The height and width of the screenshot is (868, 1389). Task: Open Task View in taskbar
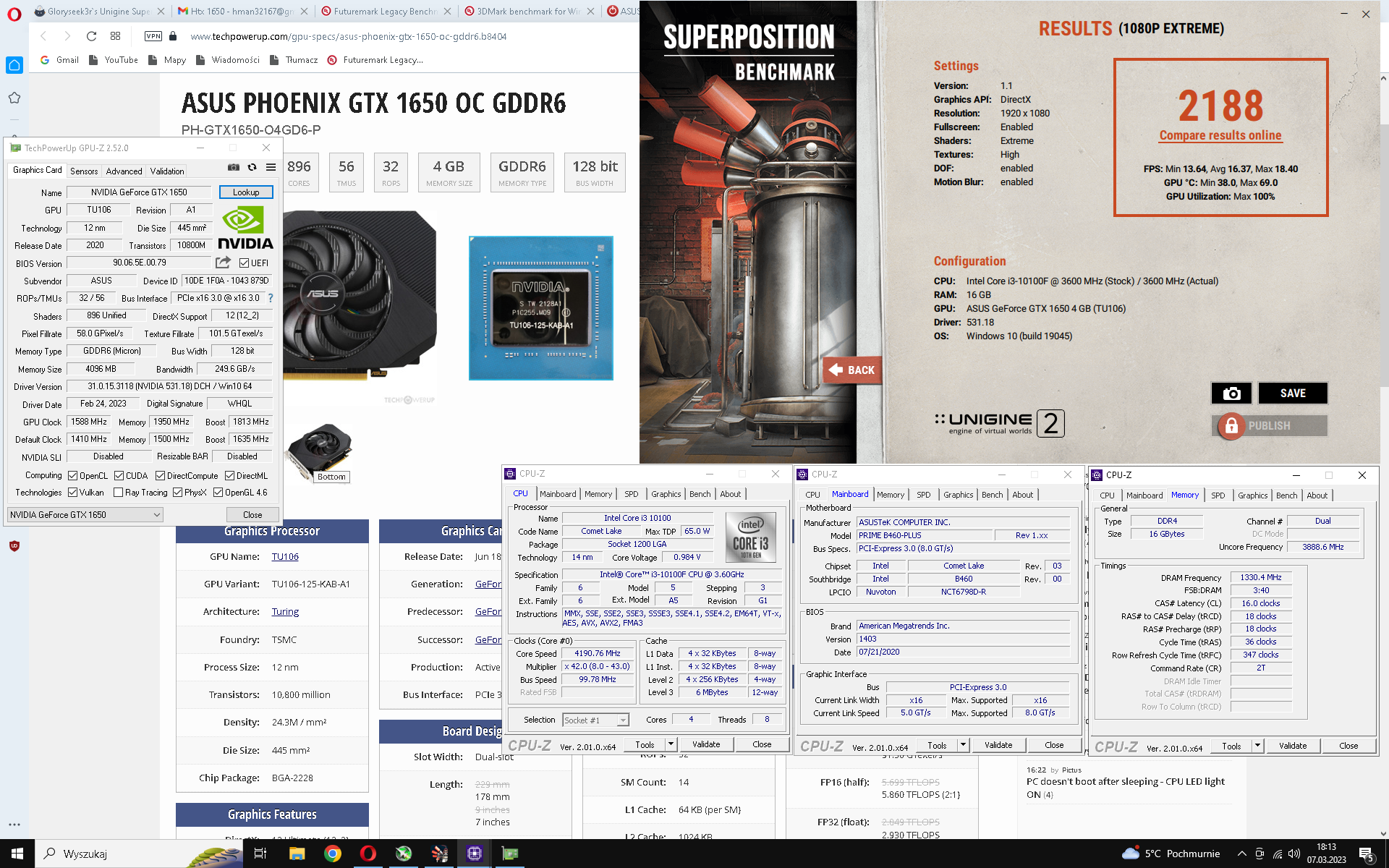click(x=260, y=854)
